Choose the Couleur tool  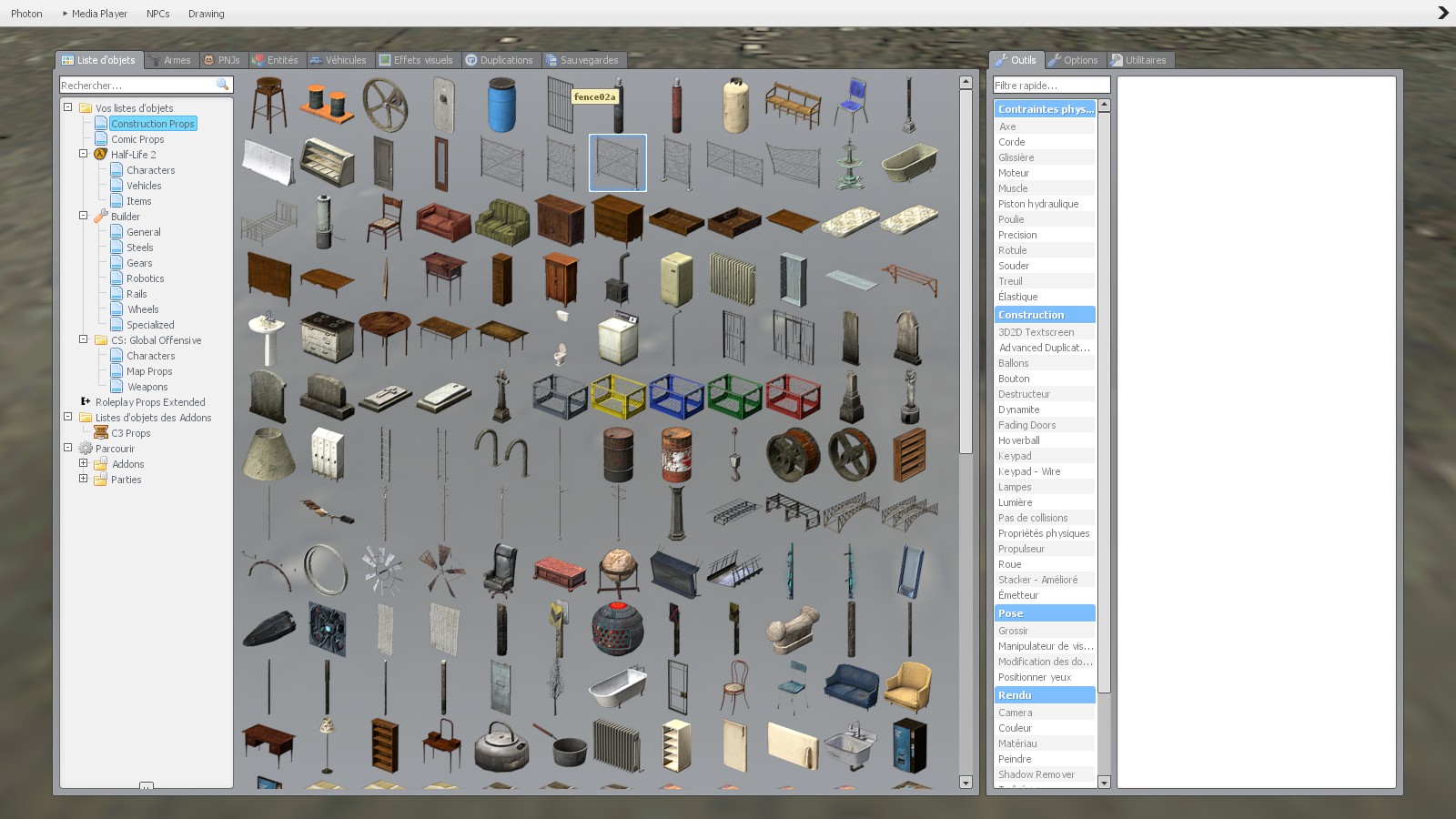coord(1045,728)
